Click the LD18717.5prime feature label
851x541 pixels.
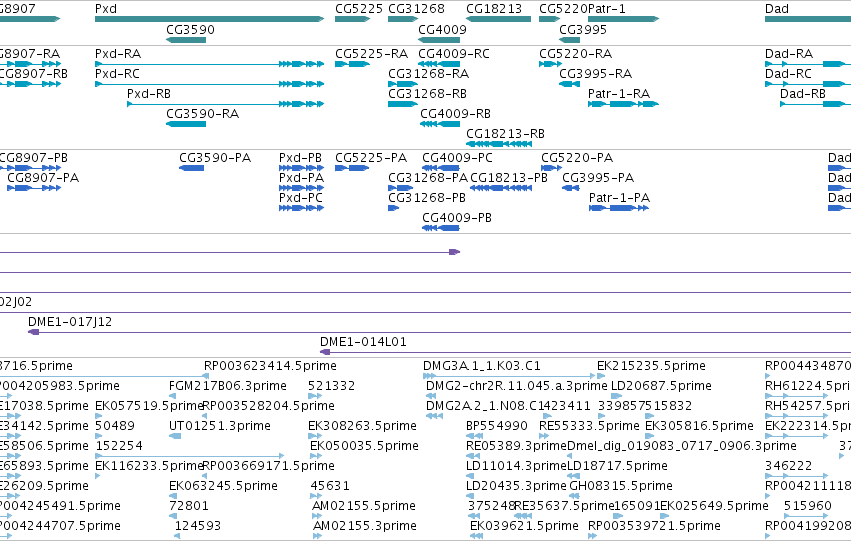tap(617, 466)
